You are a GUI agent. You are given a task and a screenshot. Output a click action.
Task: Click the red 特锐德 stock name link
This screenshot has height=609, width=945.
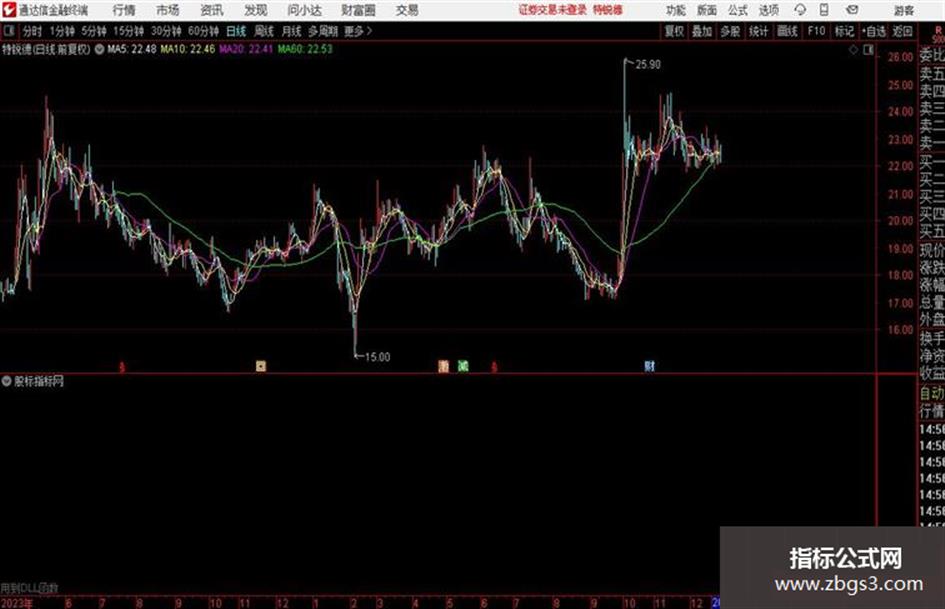tap(608, 10)
